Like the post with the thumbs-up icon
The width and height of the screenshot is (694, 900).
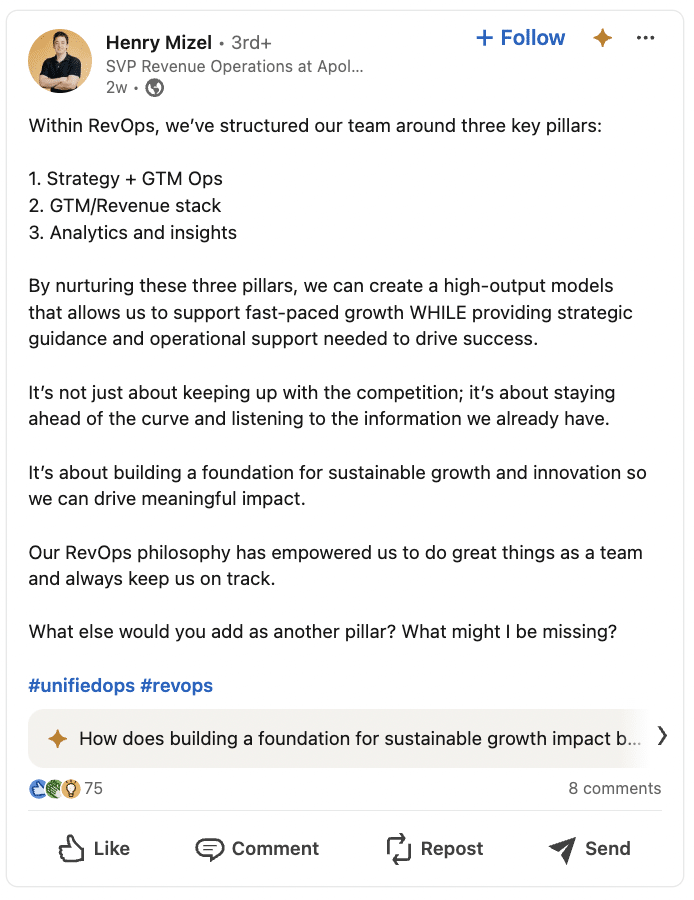[x=71, y=848]
